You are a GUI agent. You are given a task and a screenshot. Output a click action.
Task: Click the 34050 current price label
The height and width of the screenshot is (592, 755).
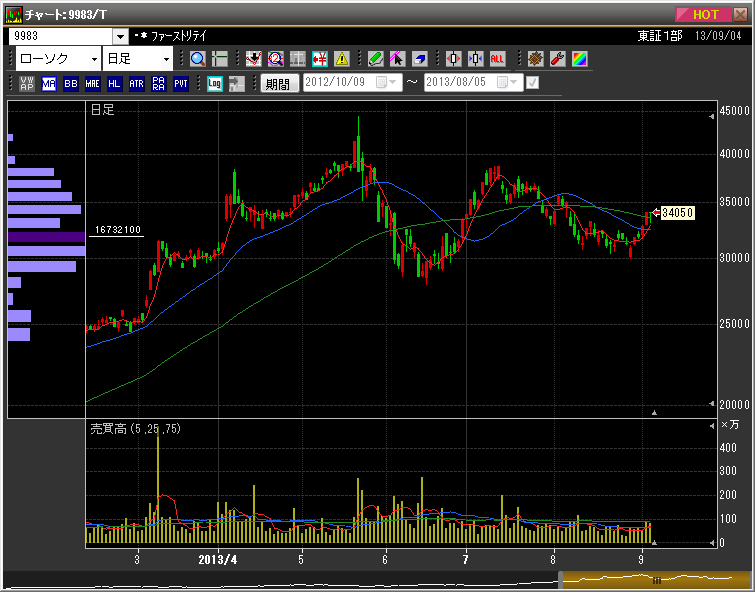[677, 212]
